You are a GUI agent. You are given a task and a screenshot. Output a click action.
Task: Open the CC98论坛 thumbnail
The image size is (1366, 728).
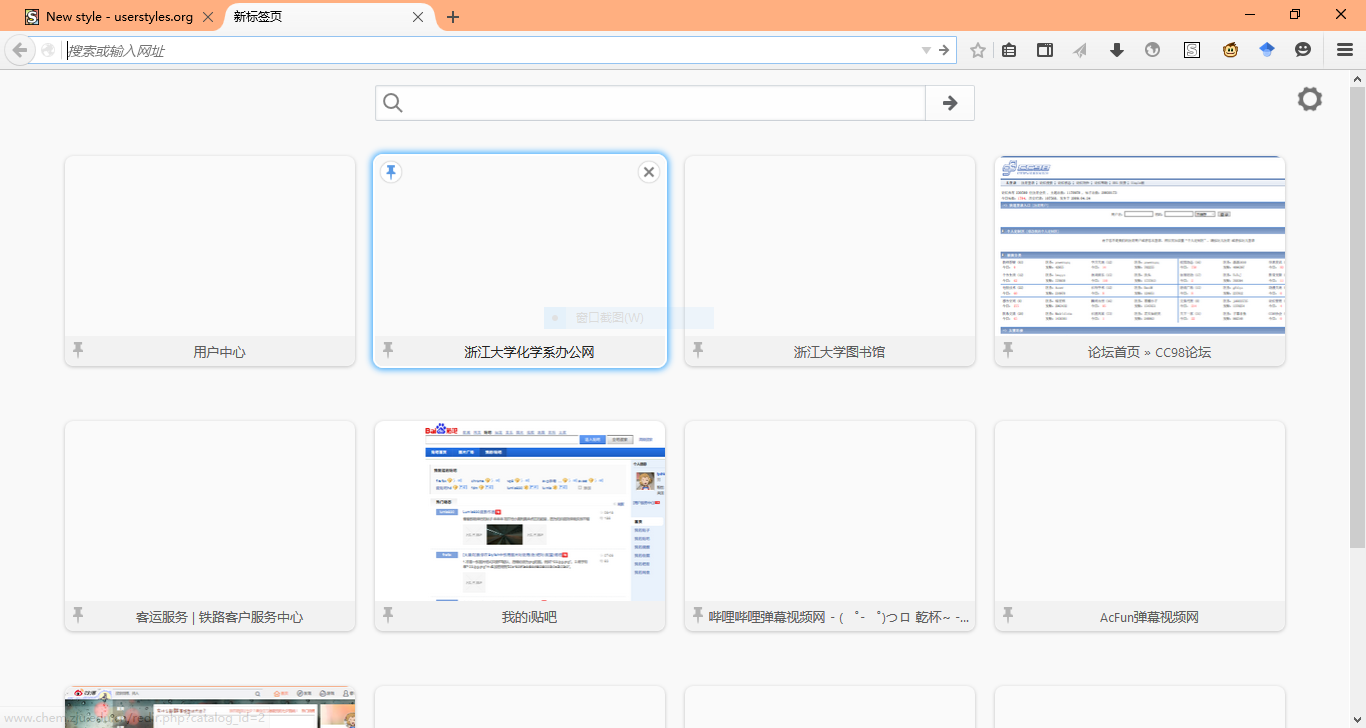pos(1140,246)
